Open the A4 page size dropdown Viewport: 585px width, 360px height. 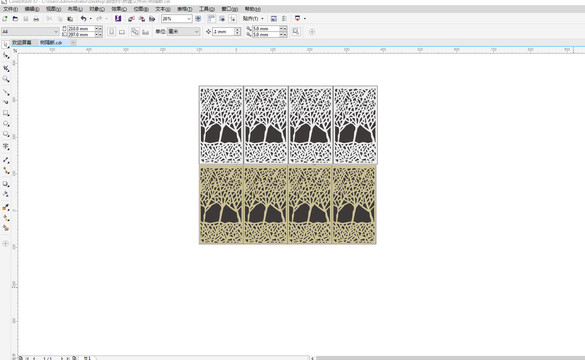tap(56, 32)
